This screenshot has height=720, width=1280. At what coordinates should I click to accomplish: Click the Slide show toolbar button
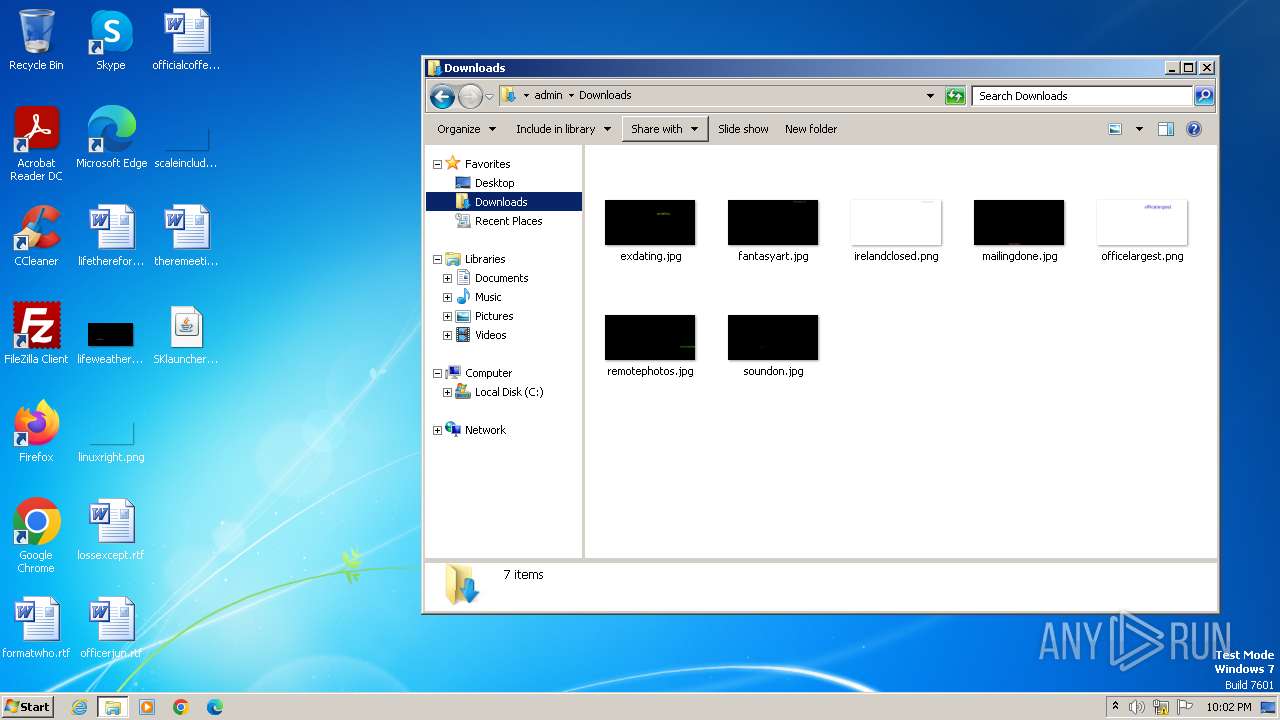pos(743,129)
